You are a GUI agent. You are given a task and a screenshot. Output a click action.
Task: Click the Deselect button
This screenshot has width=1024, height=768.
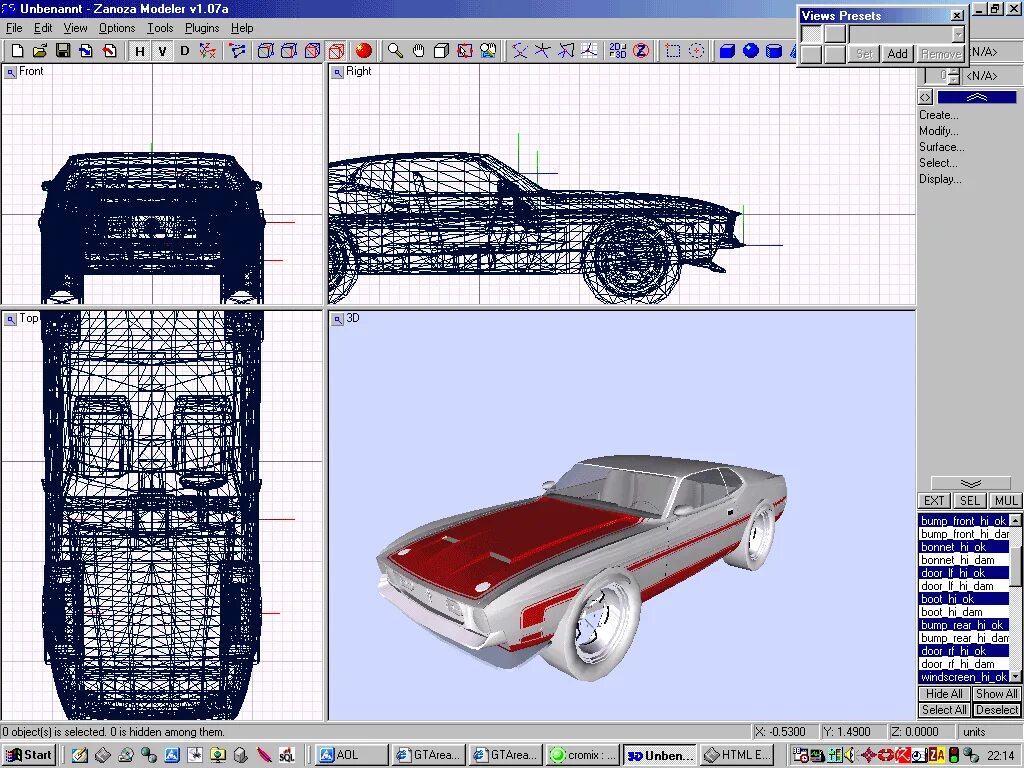(x=996, y=710)
